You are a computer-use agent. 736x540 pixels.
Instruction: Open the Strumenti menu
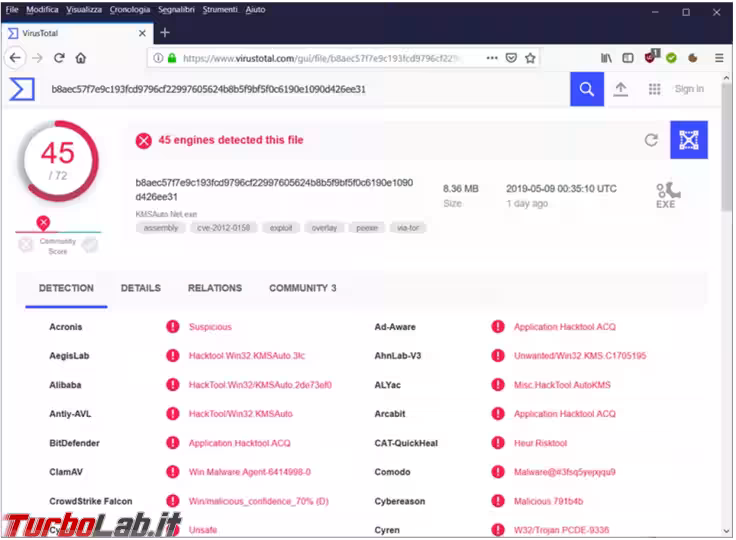click(220, 9)
